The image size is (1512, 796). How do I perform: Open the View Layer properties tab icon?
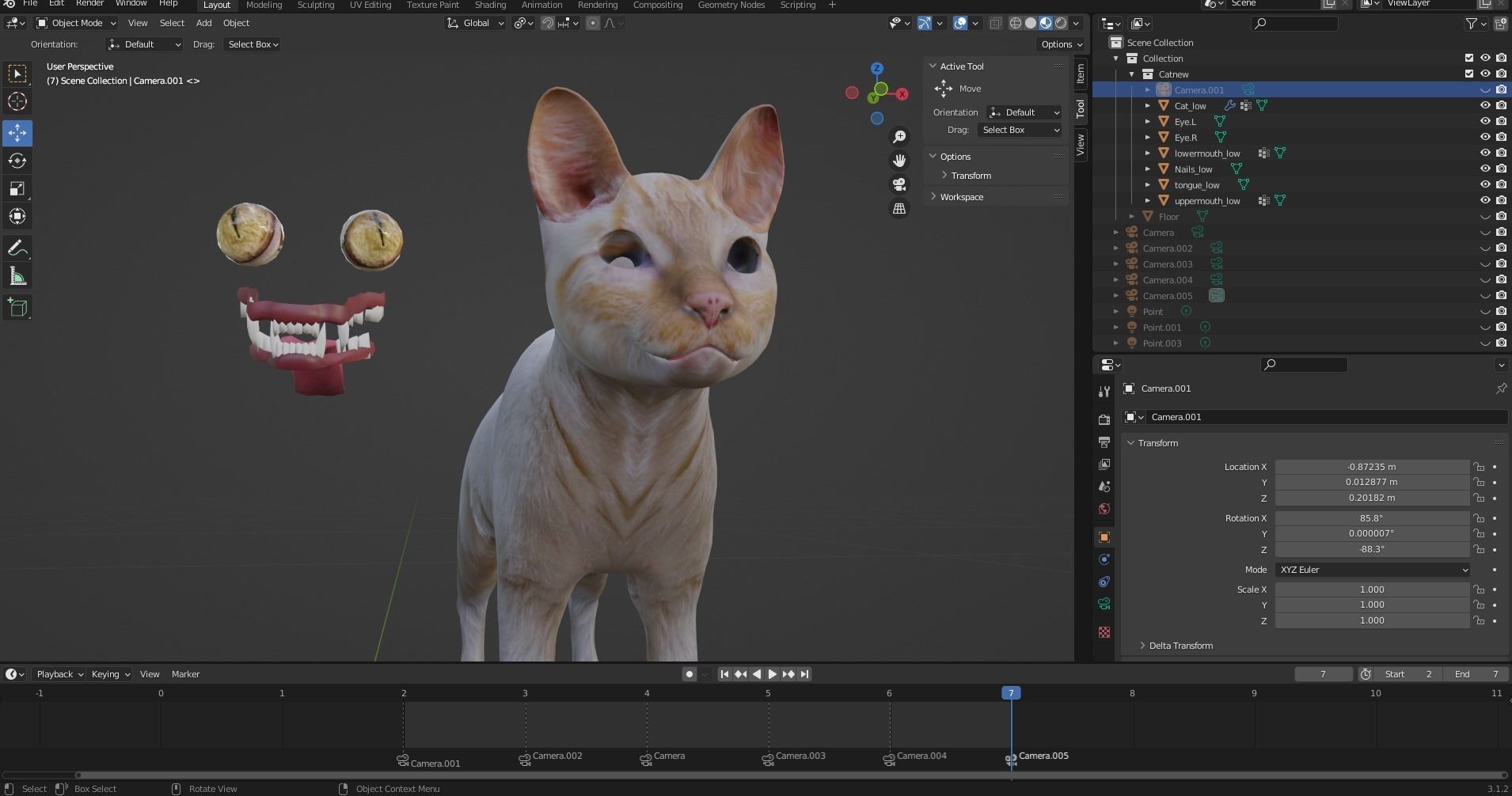[1104, 464]
